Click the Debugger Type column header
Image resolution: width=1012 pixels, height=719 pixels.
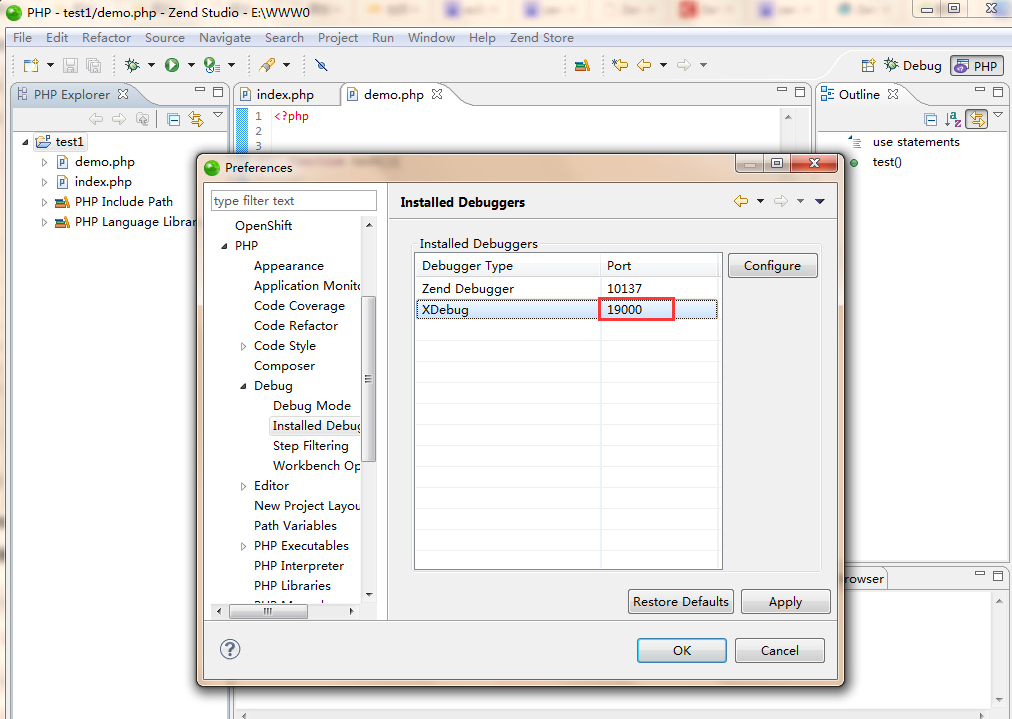507,266
